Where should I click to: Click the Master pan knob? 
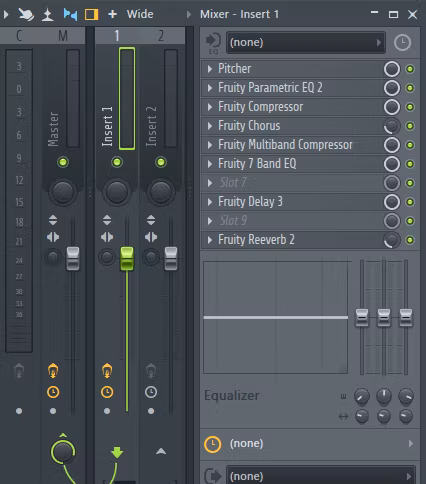[x=63, y=192]
